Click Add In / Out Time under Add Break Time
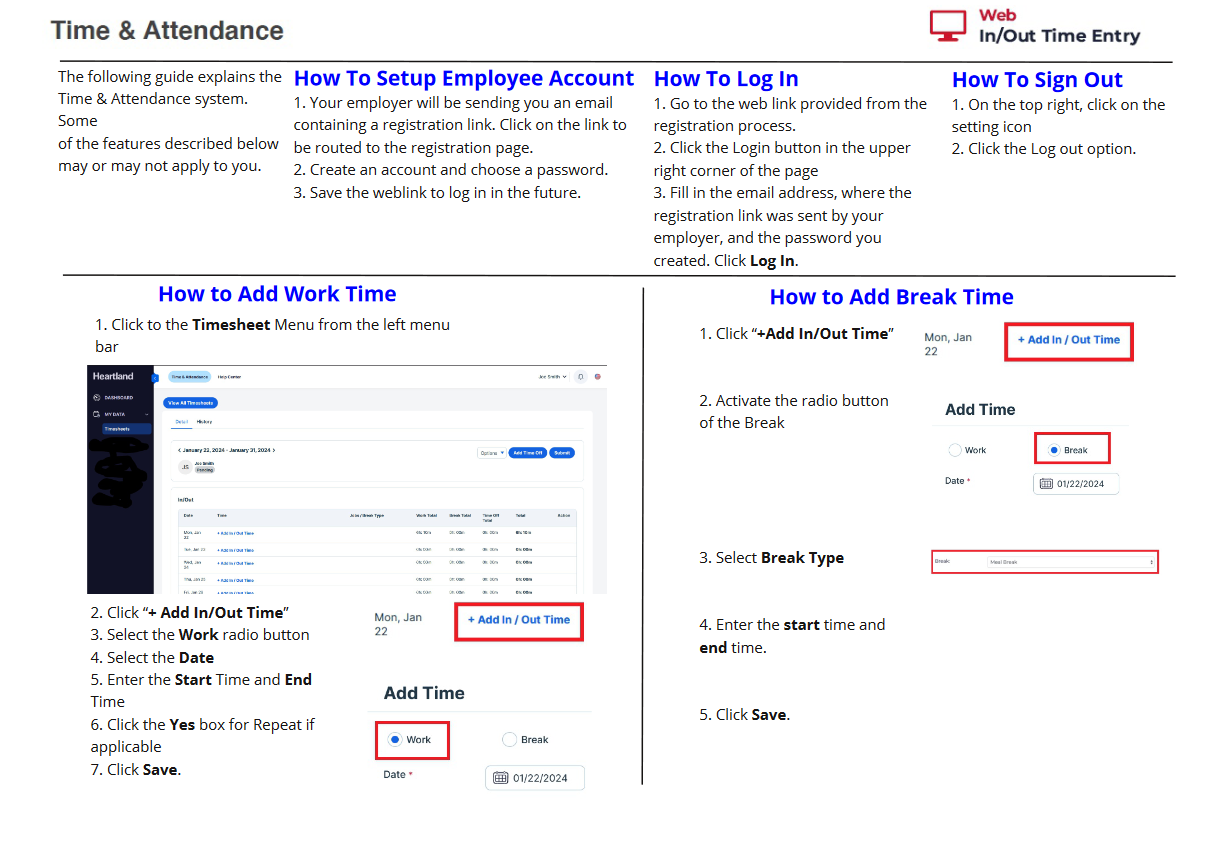Screen dimensions: 1231x865 pyautogui.click(x=1068, y=340)
